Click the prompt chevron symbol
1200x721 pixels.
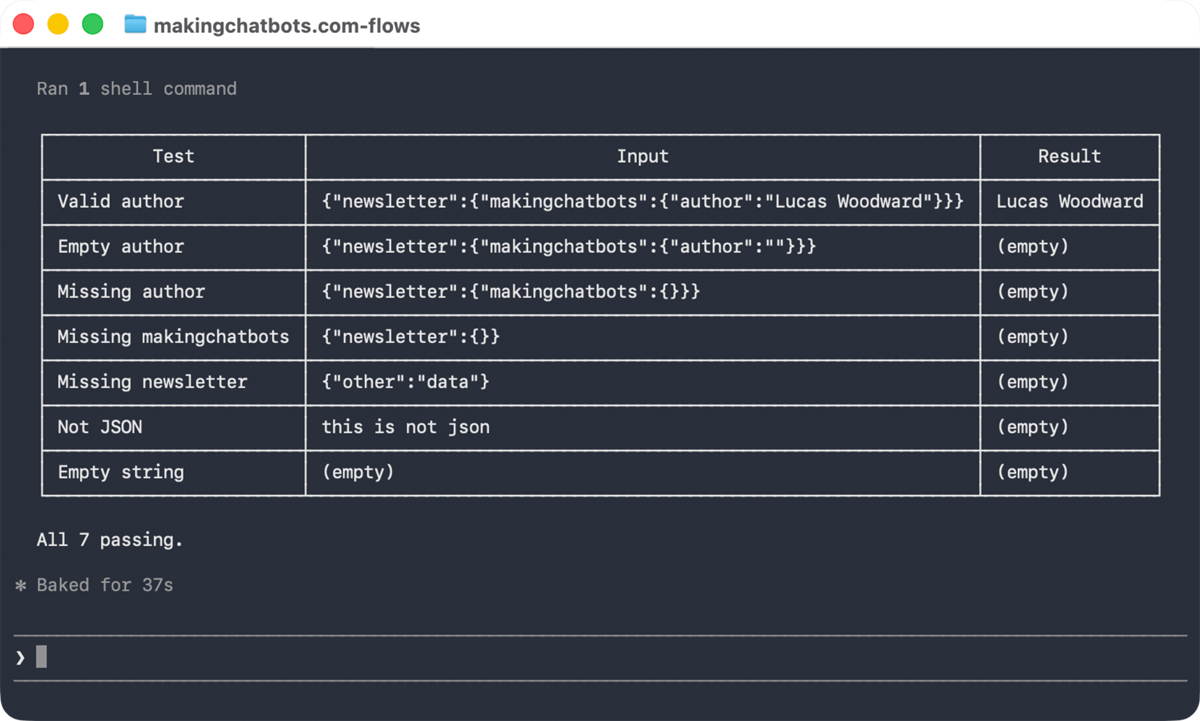coord(20,657)
